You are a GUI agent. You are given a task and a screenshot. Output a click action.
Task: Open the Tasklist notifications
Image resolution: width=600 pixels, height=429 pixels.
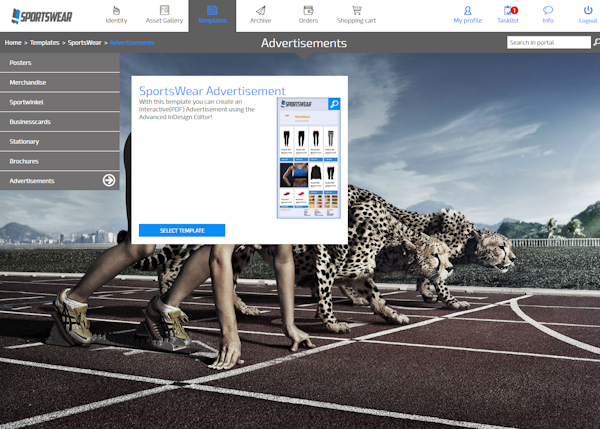click(508, 15)
